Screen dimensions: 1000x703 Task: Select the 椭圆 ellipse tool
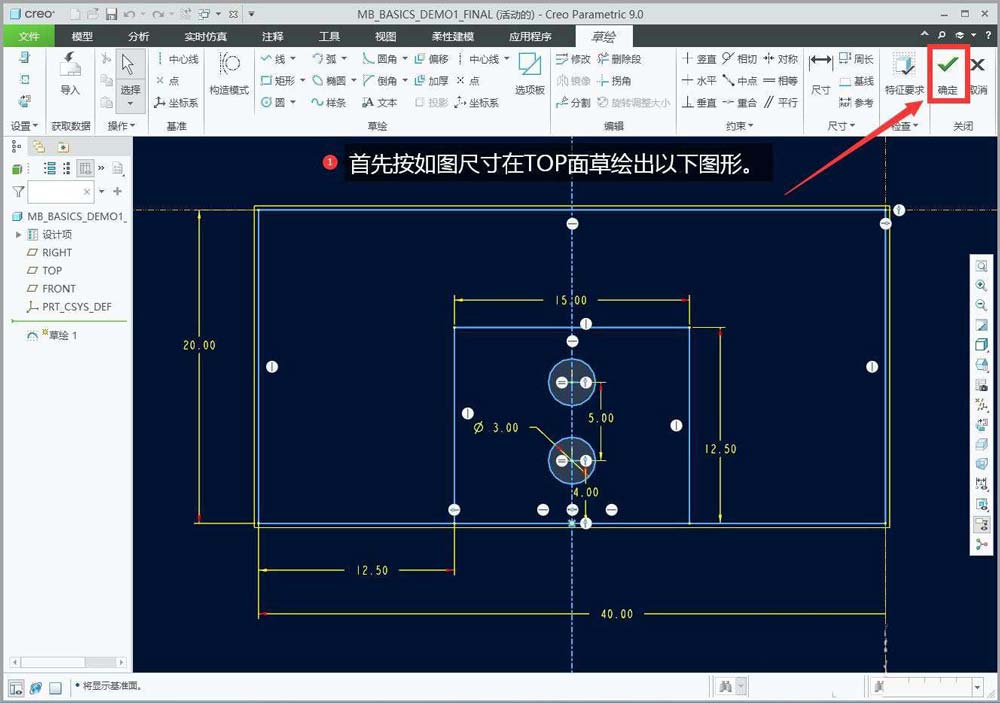click(329, 80)
